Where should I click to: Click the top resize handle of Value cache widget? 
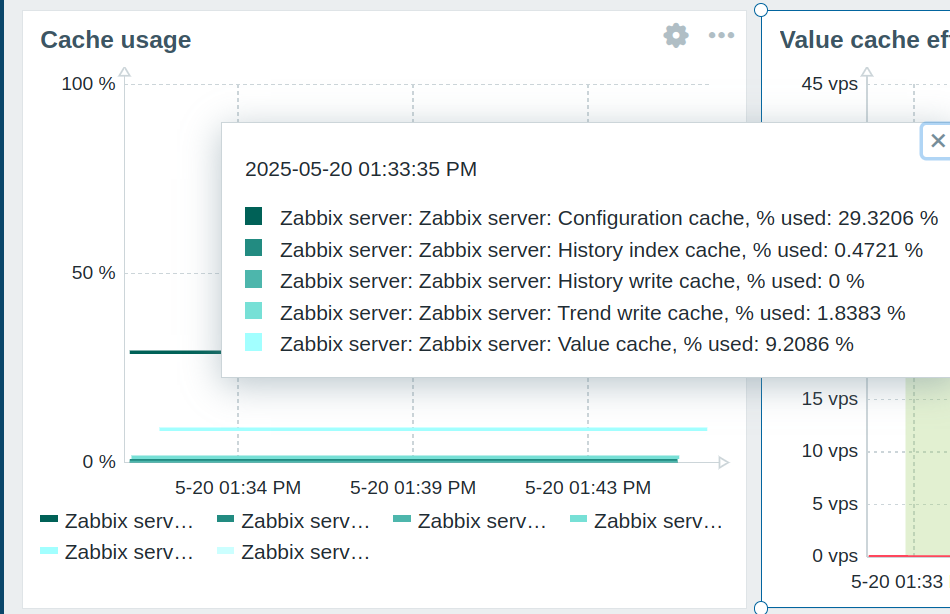[761, 10]
